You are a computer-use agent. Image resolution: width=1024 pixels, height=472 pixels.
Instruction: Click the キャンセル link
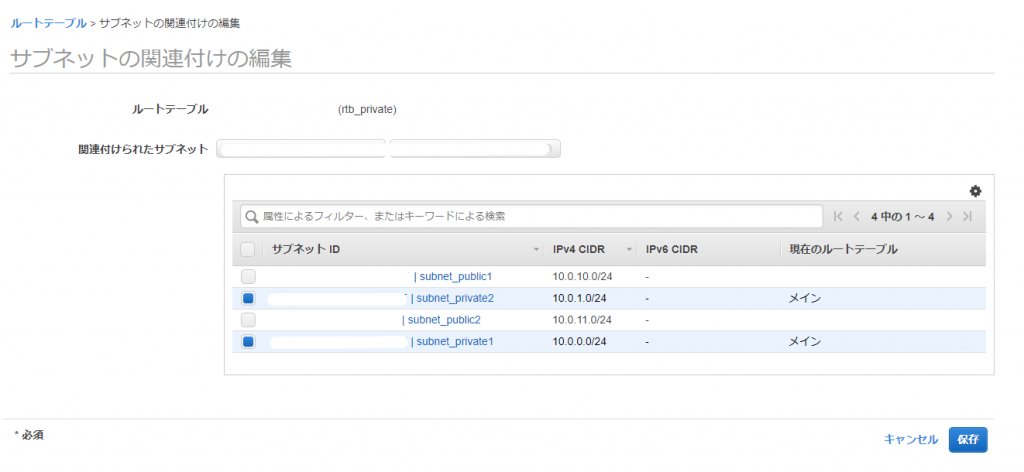911,439
